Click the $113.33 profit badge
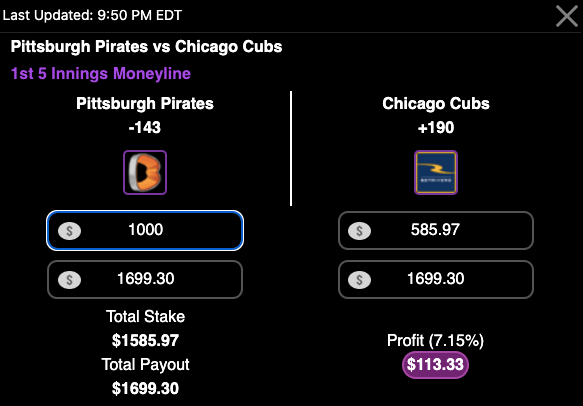The image size is (583, 406). click(x=435, y=365)
